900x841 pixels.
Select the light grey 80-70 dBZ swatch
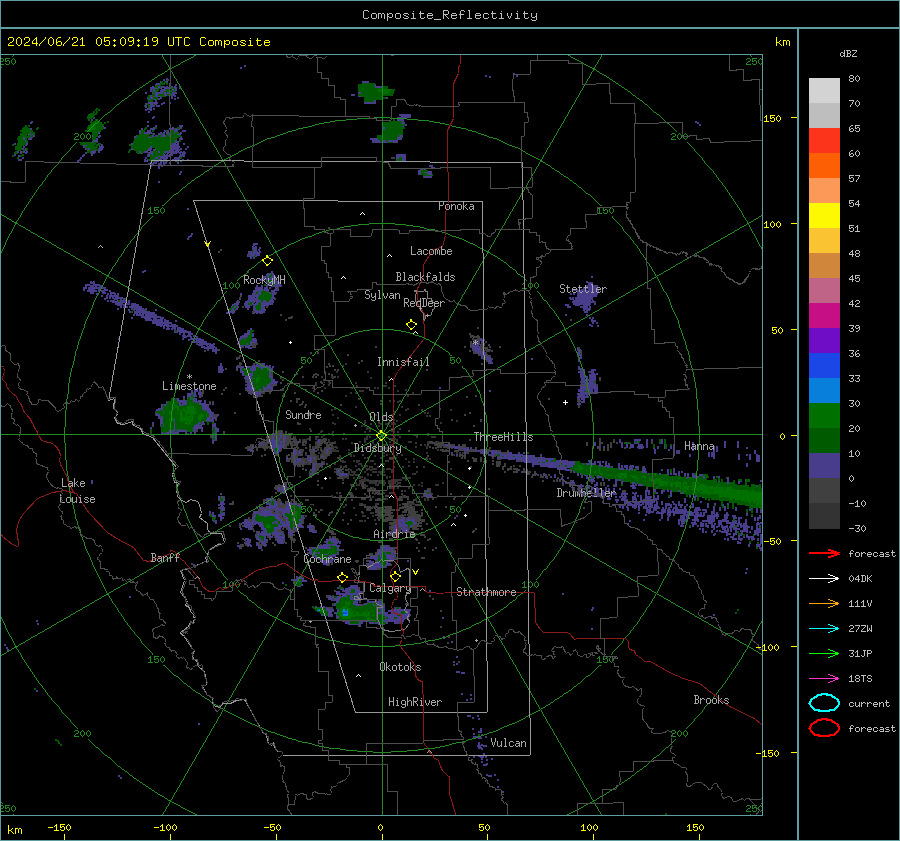point(824,91)
